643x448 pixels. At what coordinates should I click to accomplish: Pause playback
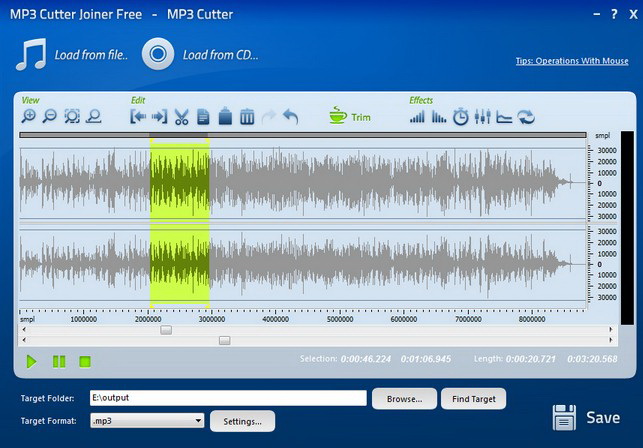tap(59, 361)
